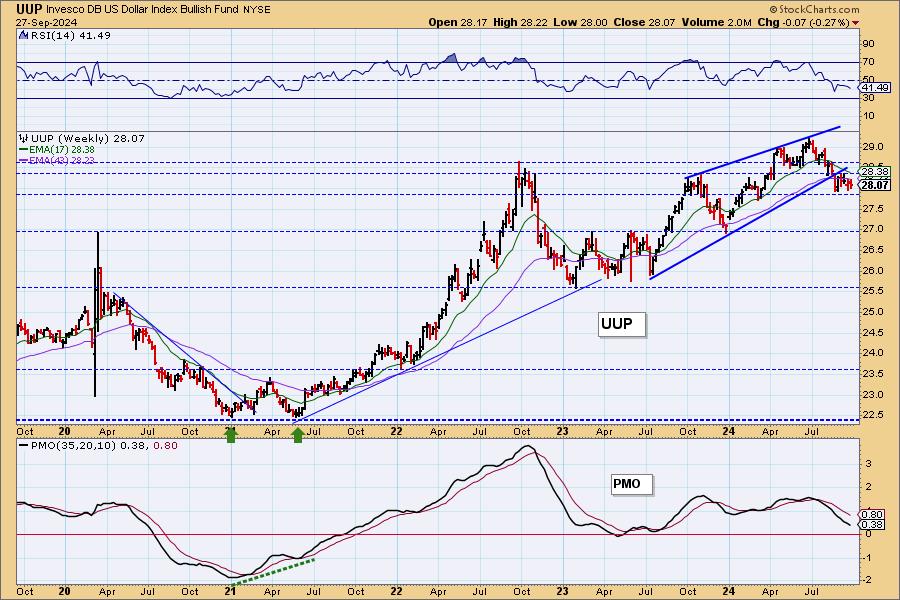The image size is (900, 600).
Task: Click the Low 28.00 value
Action: 580,22
